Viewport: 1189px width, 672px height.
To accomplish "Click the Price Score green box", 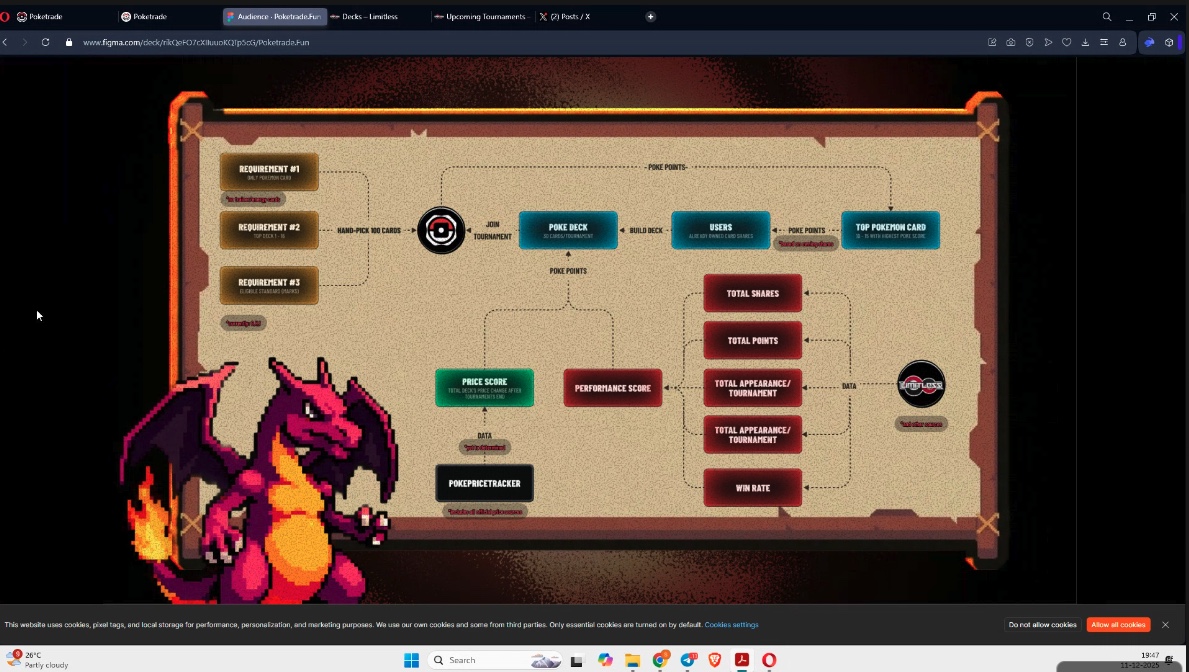I will 485,388.
